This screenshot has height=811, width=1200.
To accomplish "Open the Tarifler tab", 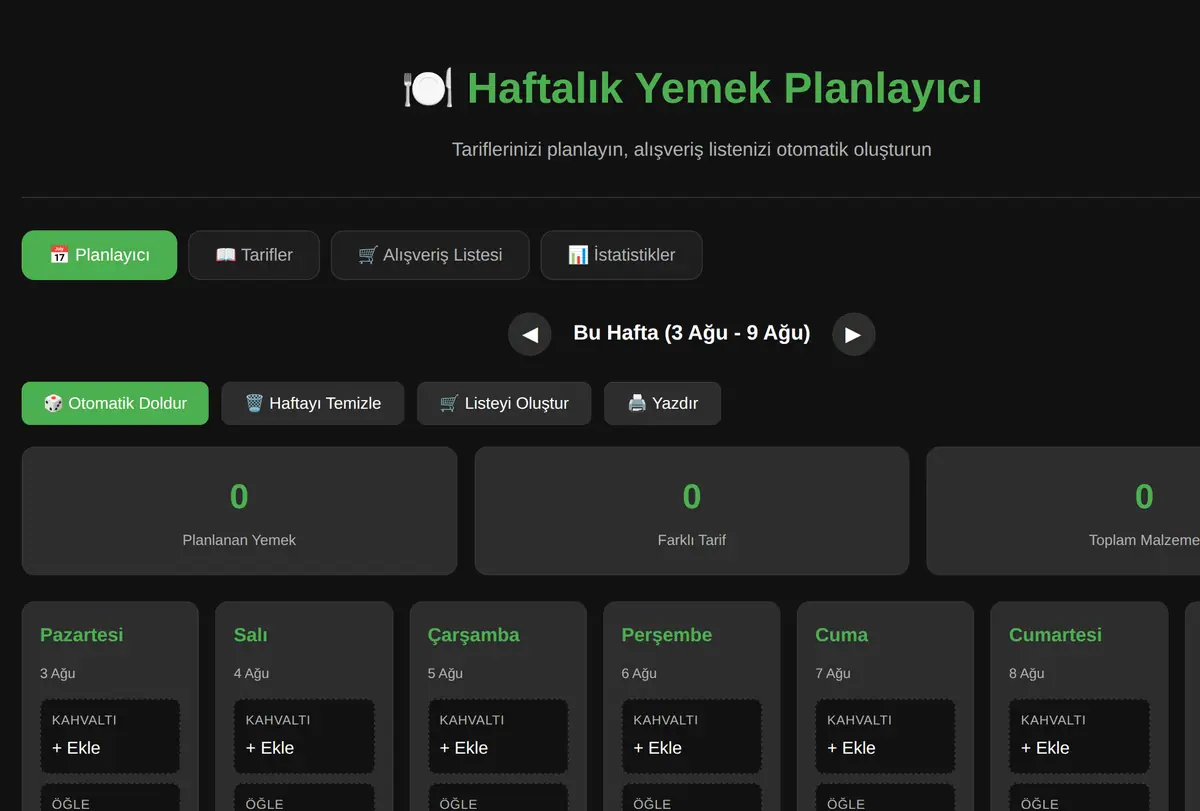I will [x=254, y=255].
